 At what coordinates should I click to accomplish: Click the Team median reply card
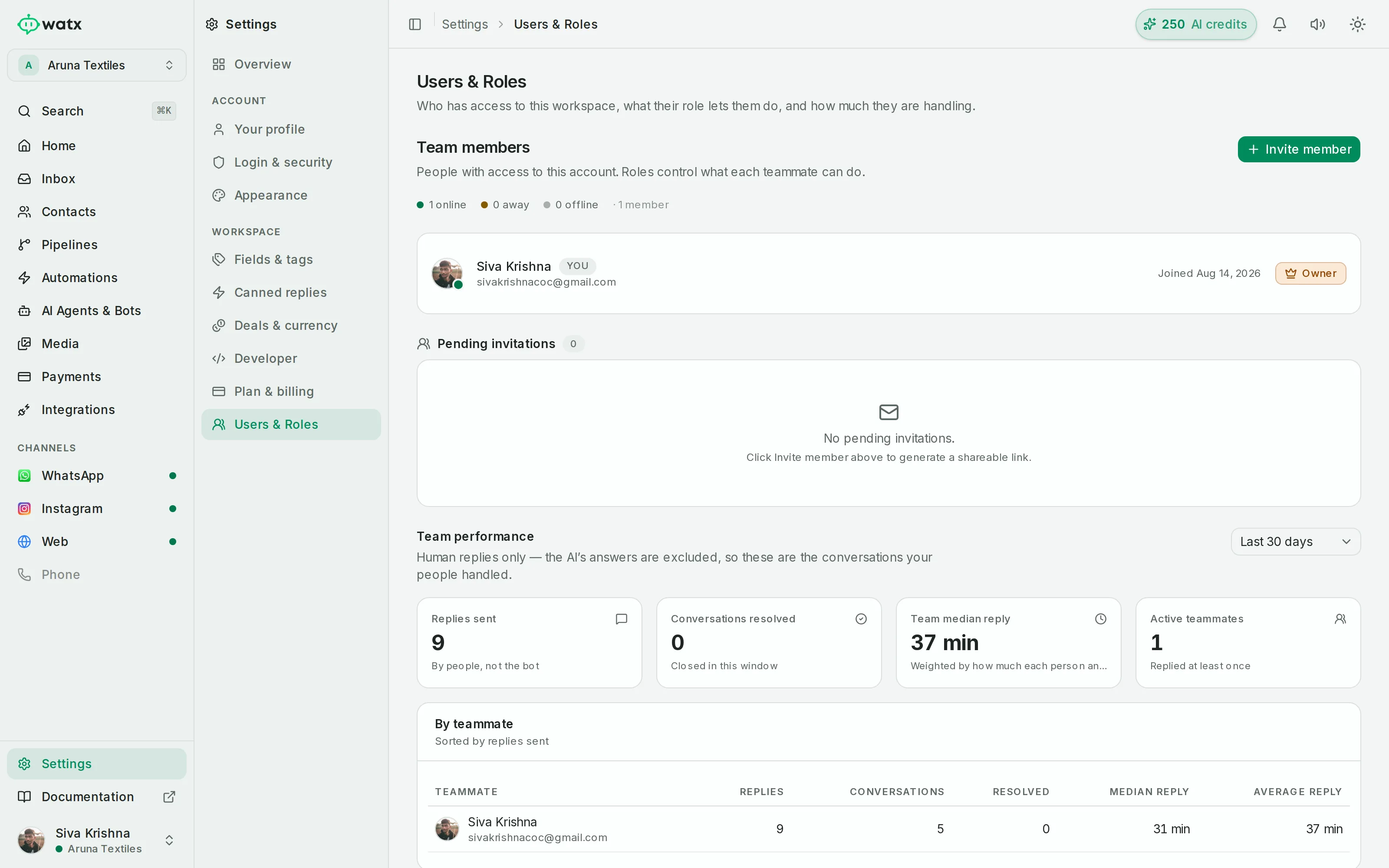(1008, 643)
